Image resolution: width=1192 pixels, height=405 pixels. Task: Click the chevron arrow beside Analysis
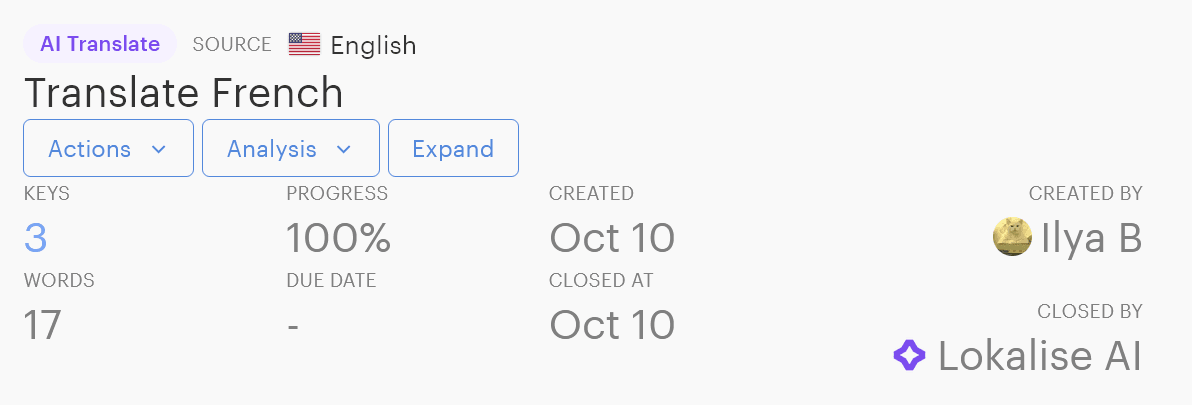click(344, 150)
